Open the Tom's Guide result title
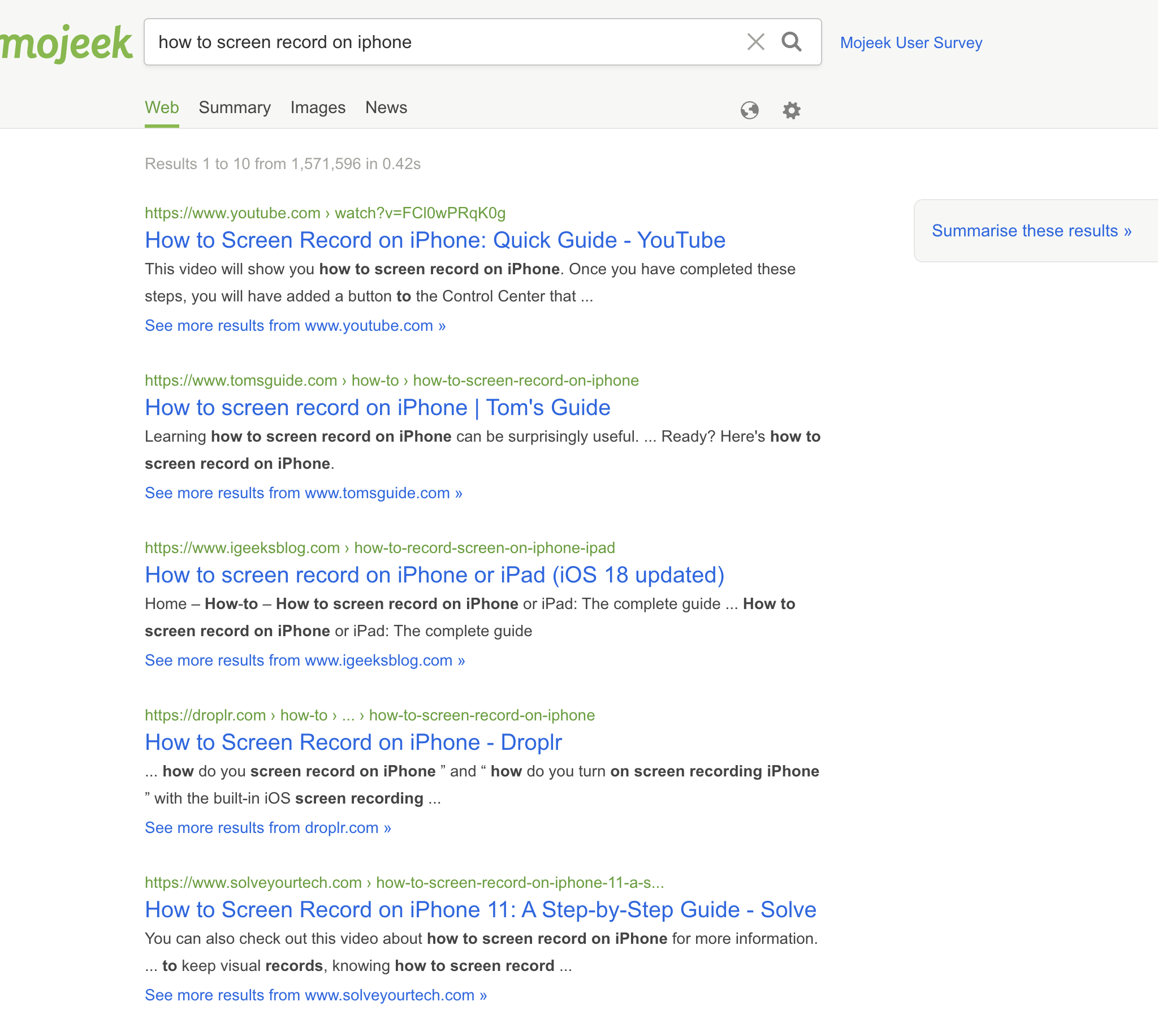 click(x=377, y=408)
